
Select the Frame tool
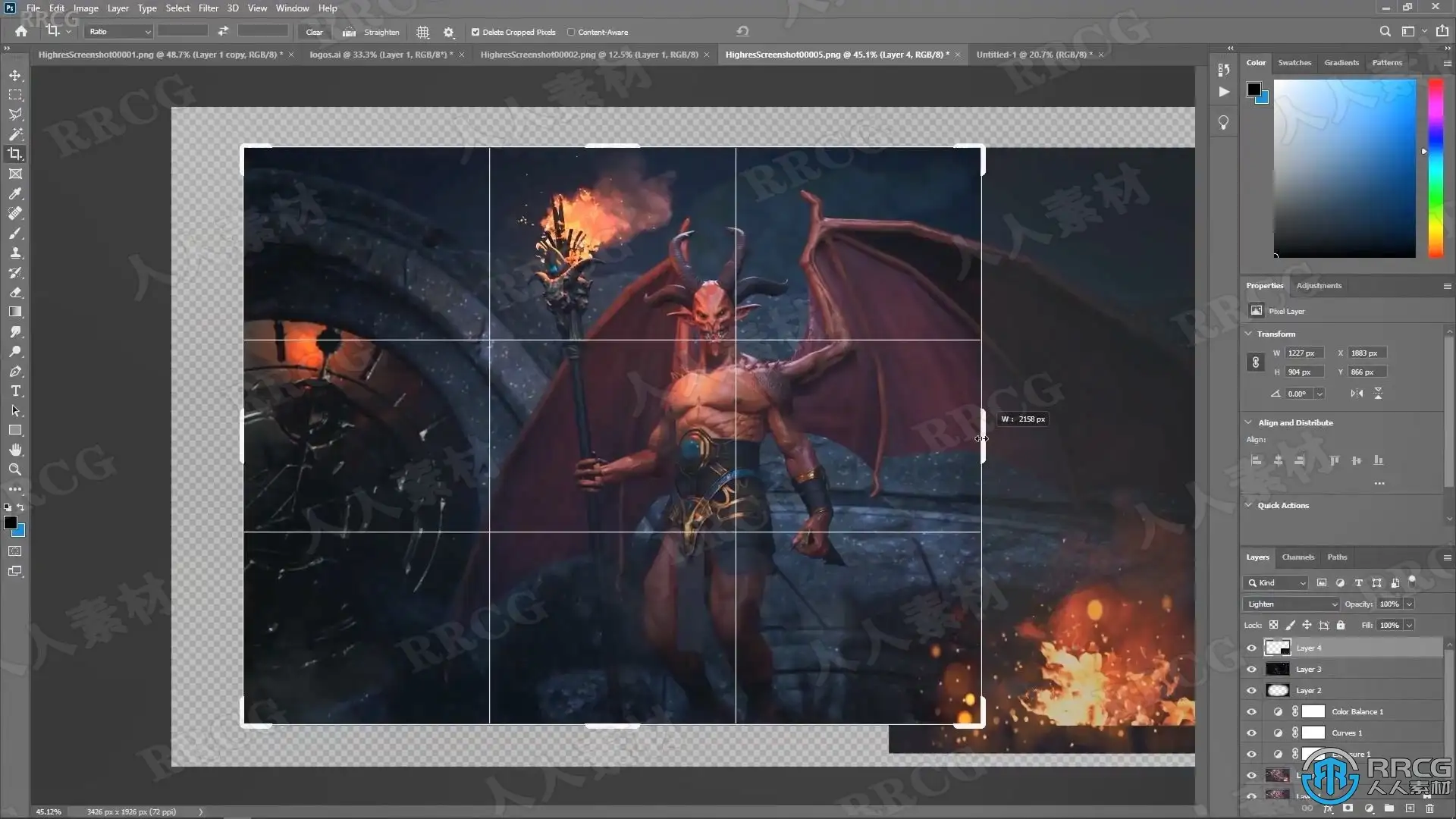(15, 174)
